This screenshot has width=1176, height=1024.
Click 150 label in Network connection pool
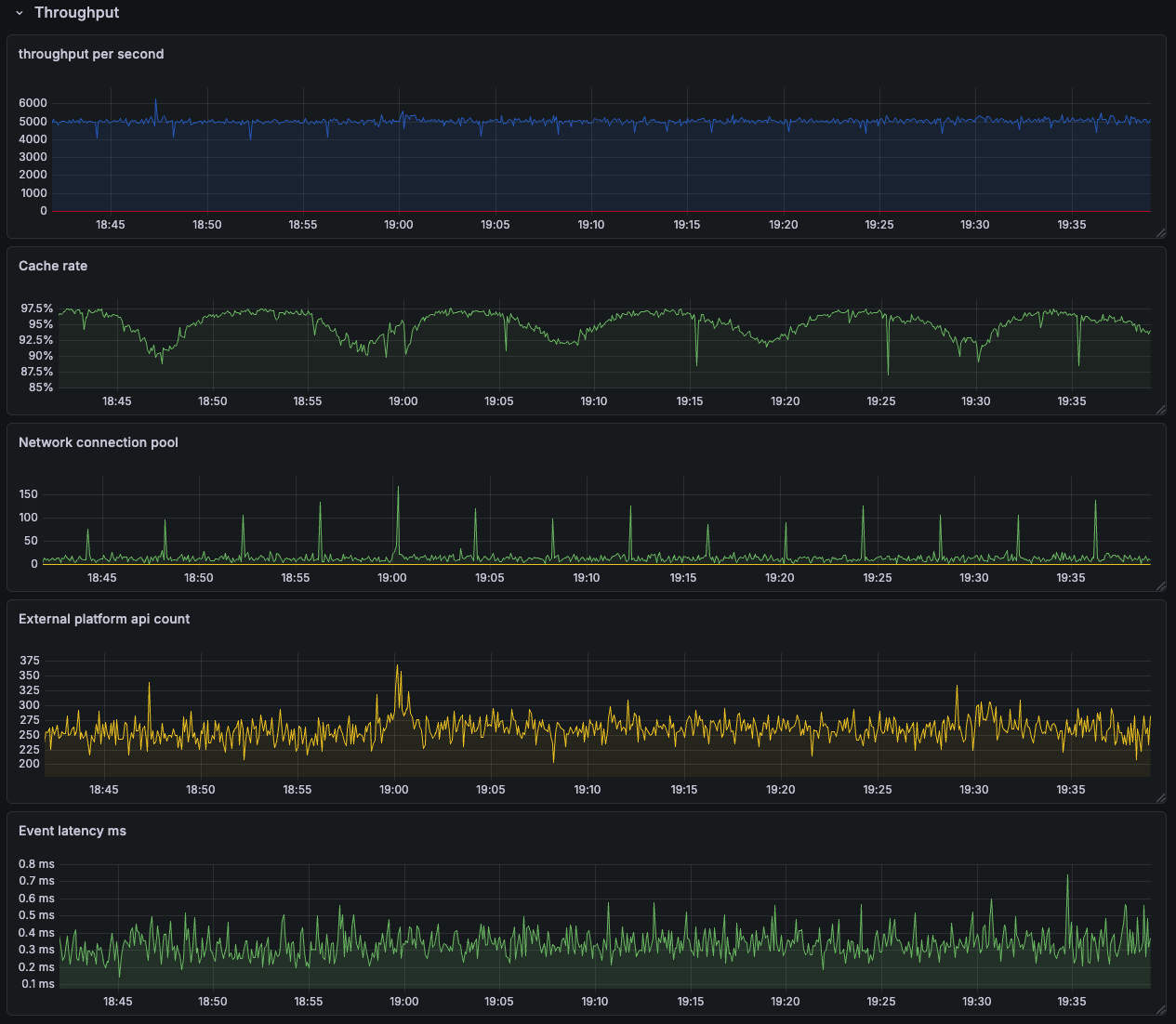29,494
